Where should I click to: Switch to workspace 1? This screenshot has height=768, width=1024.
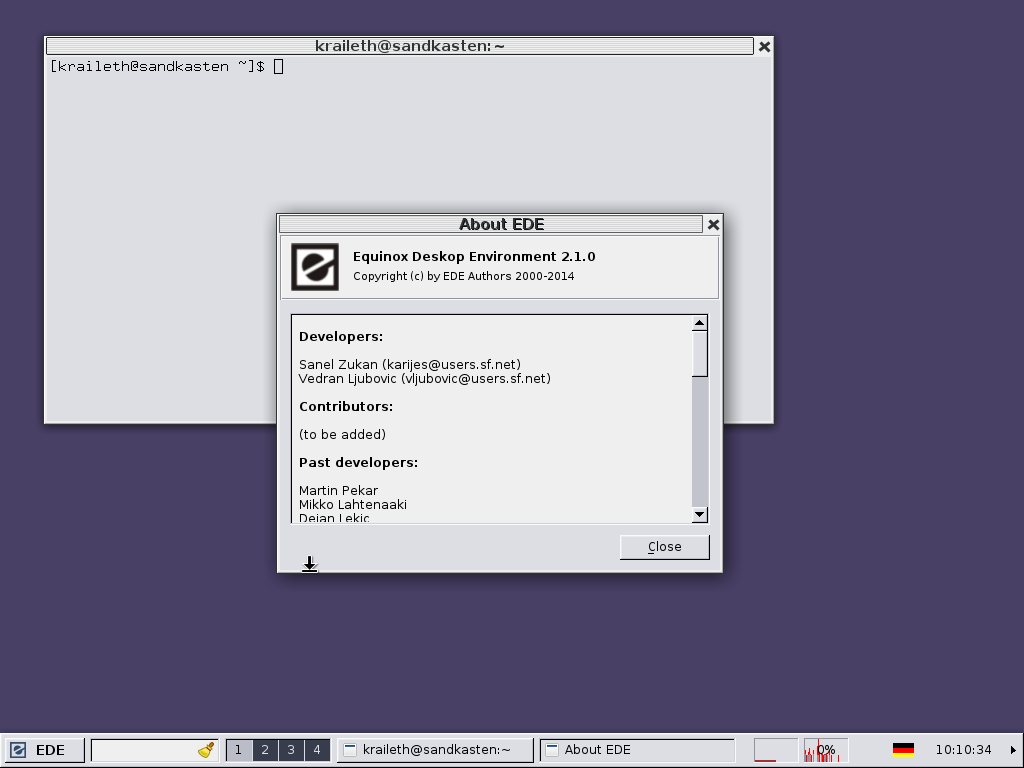239,750
